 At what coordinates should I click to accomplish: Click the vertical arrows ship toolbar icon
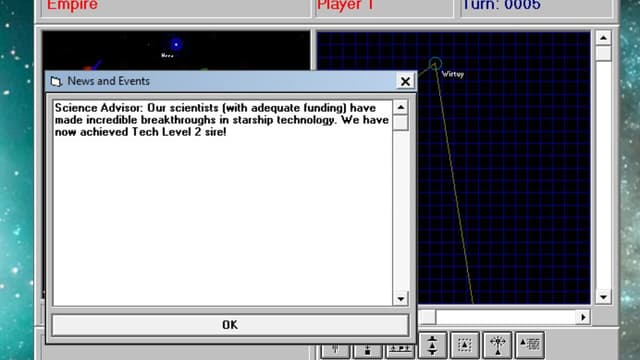[432, 345]
